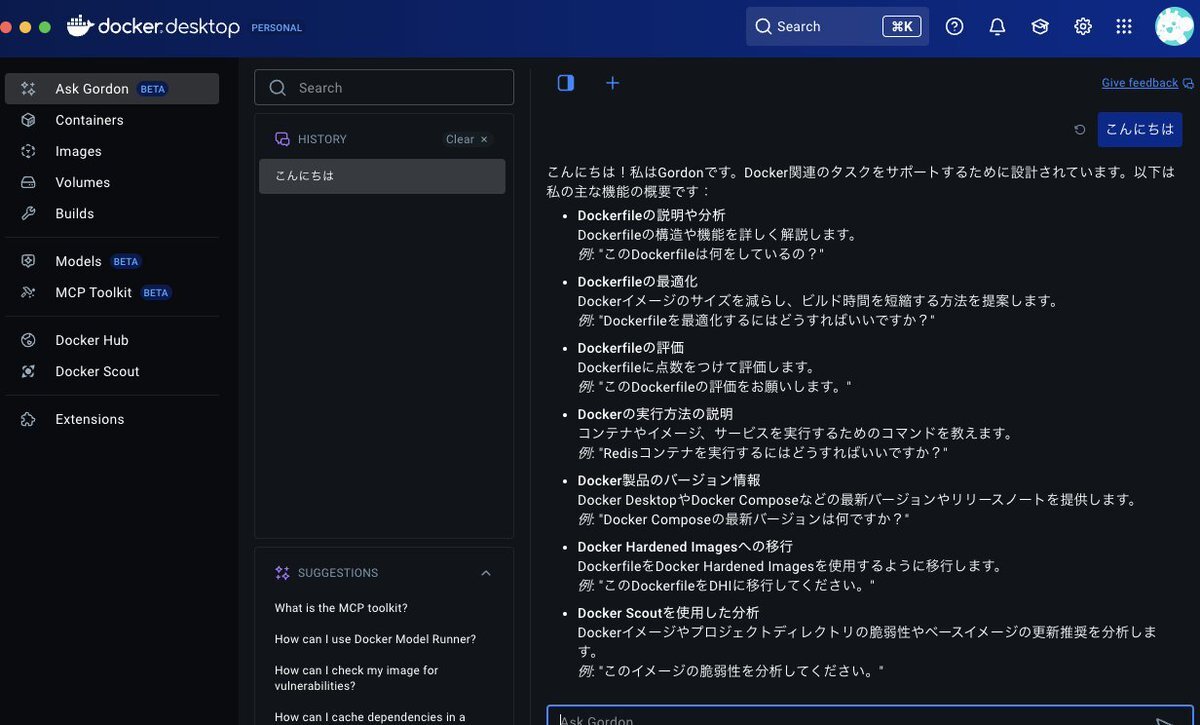Image resolution: width=1200 pixels, height=725 pixels.
Task: Click the PERSONAL plan label
Action: 277,28
